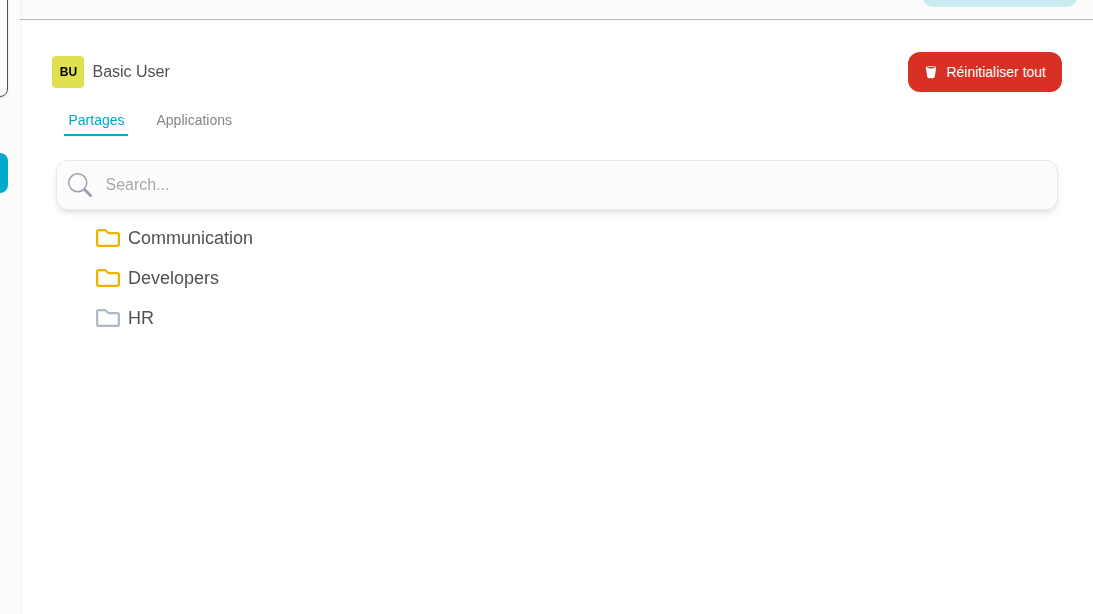Switch to the Partages tab
Screen dimensions: 1093x614
(96, 120)
